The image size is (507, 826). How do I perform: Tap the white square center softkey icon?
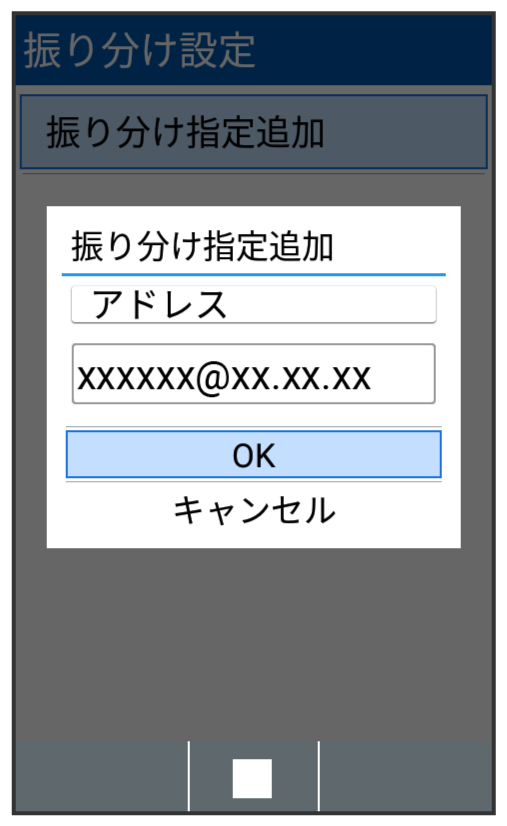click(252, 778)
